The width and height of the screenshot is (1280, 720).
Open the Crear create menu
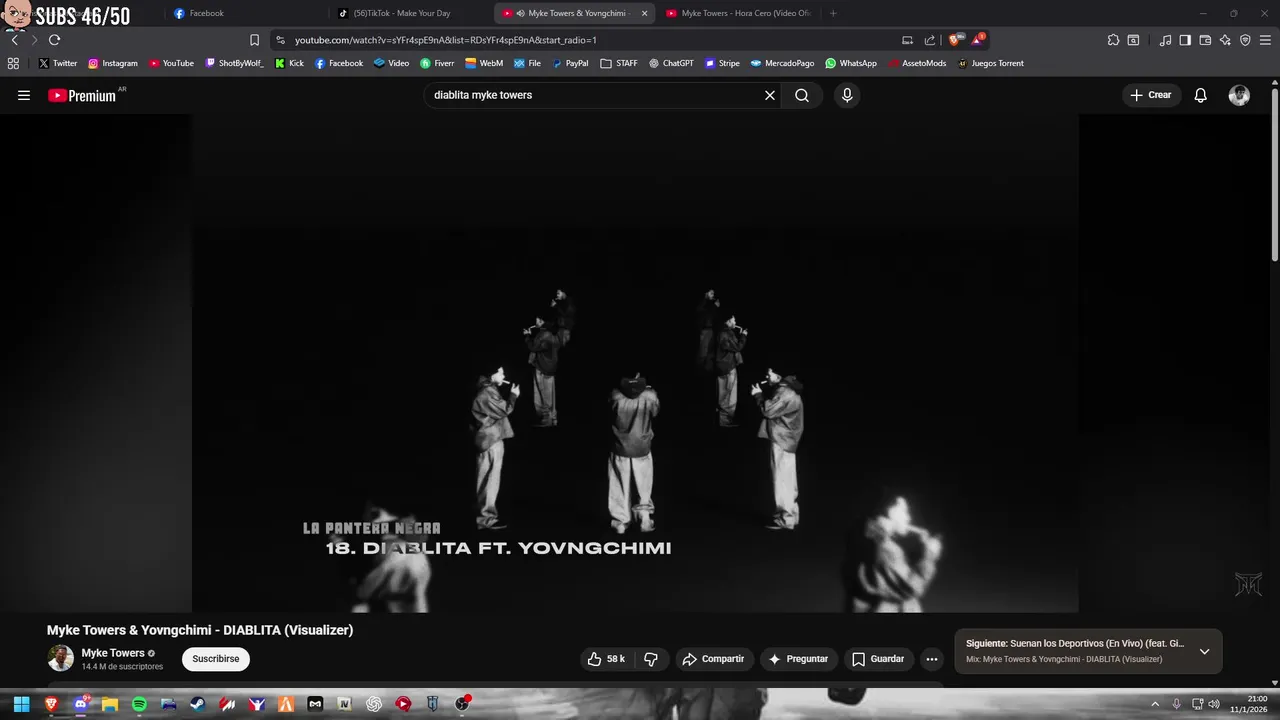[1151, 95]
